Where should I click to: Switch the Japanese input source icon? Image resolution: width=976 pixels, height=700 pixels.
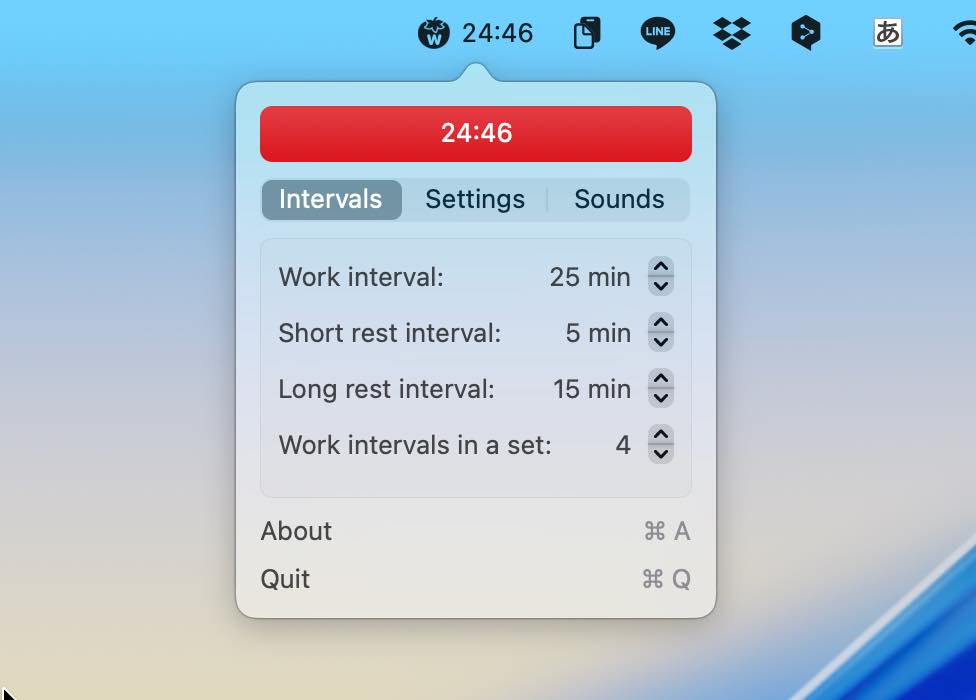pos(887,33)
